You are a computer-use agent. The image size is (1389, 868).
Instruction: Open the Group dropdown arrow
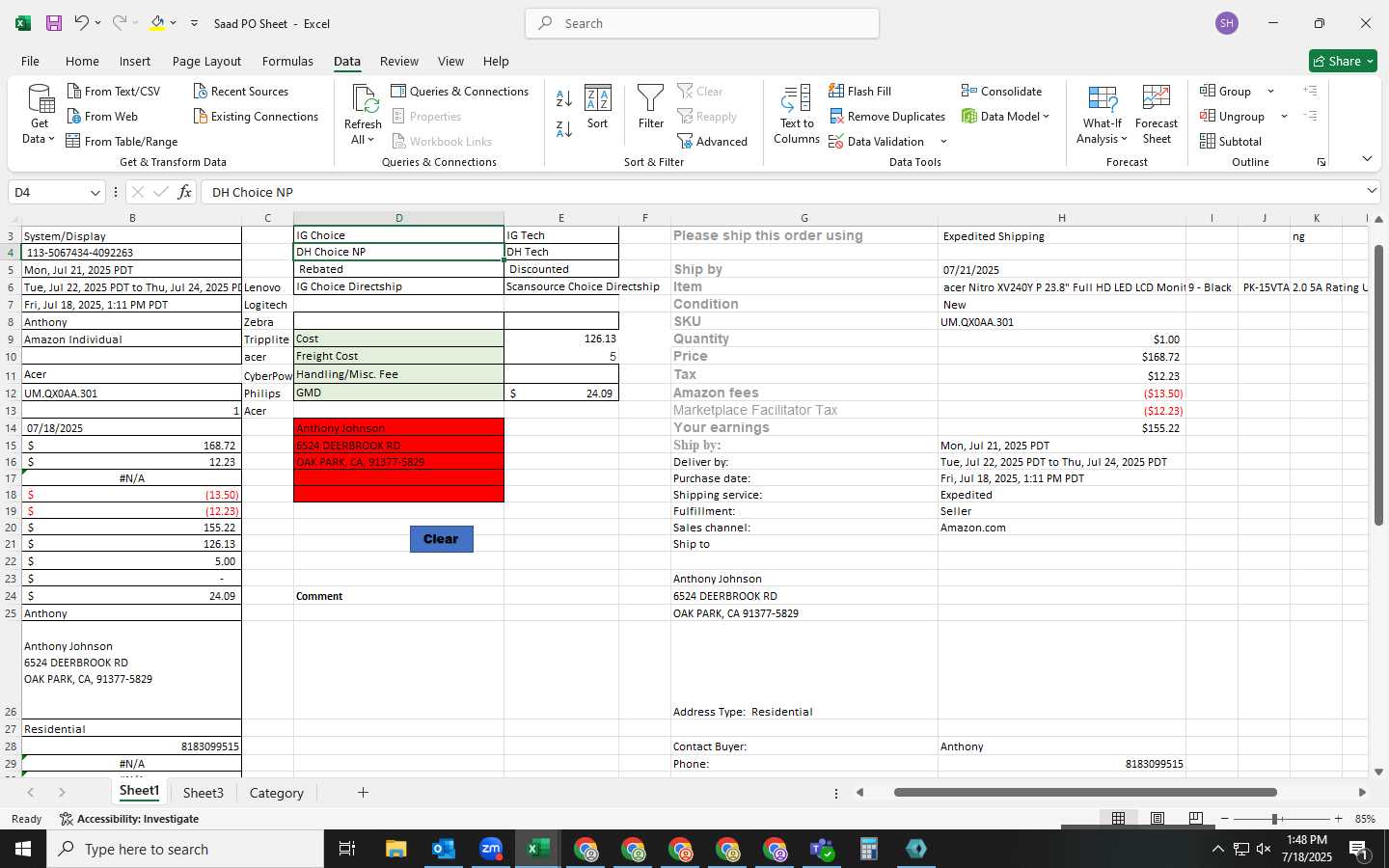coord(1270,91)
